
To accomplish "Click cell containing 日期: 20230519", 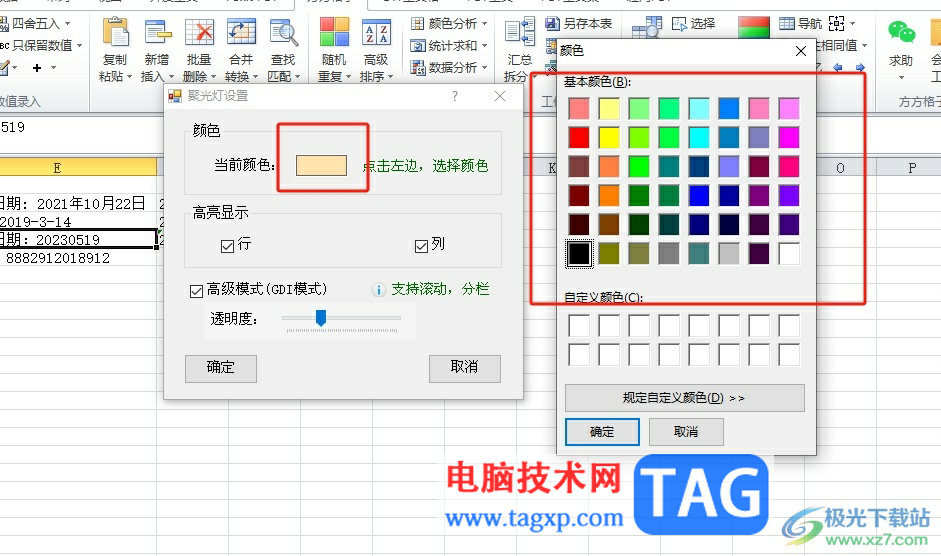I will pyautogui.click(x=78, y=240).
